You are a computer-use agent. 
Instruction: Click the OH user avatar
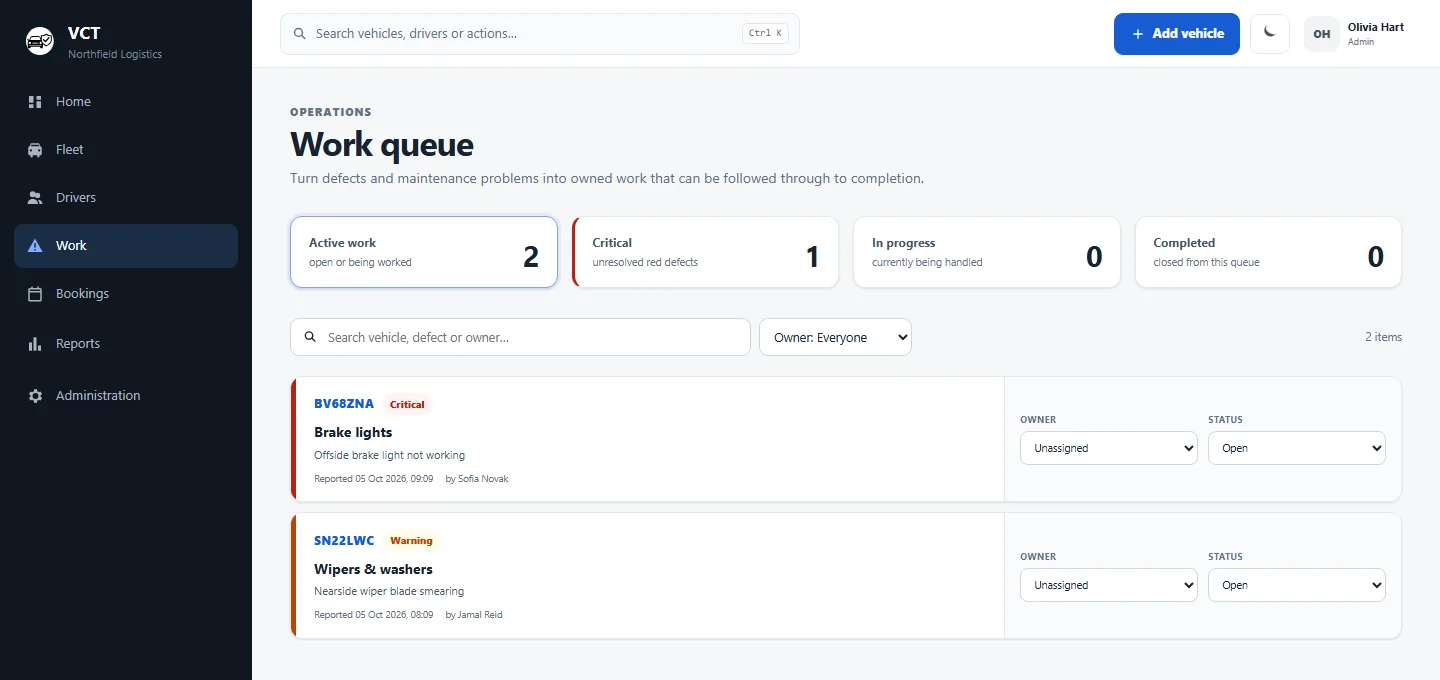point(1322,34)
